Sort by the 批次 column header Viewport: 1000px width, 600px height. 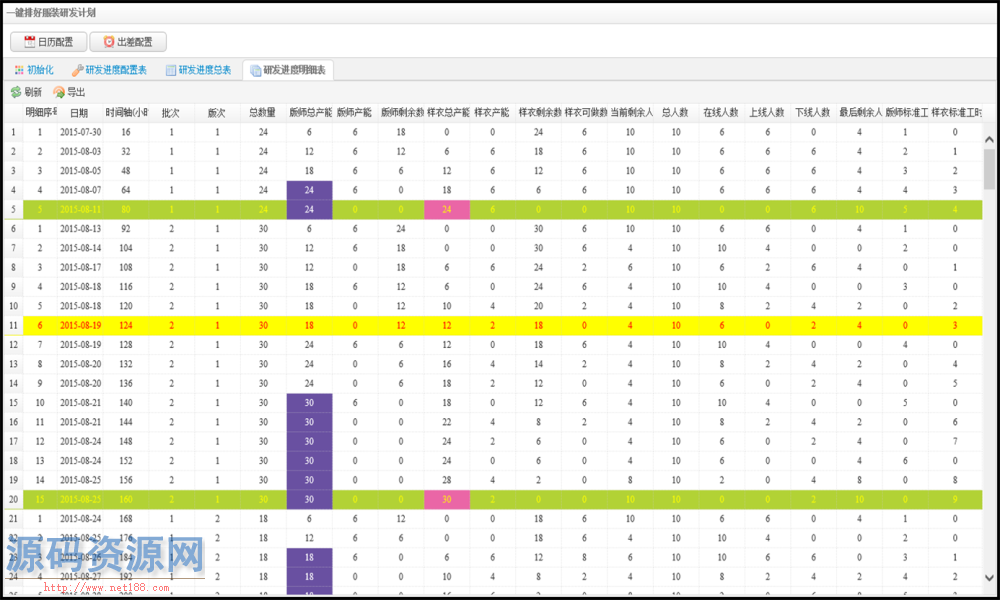[x=171, y=113]
